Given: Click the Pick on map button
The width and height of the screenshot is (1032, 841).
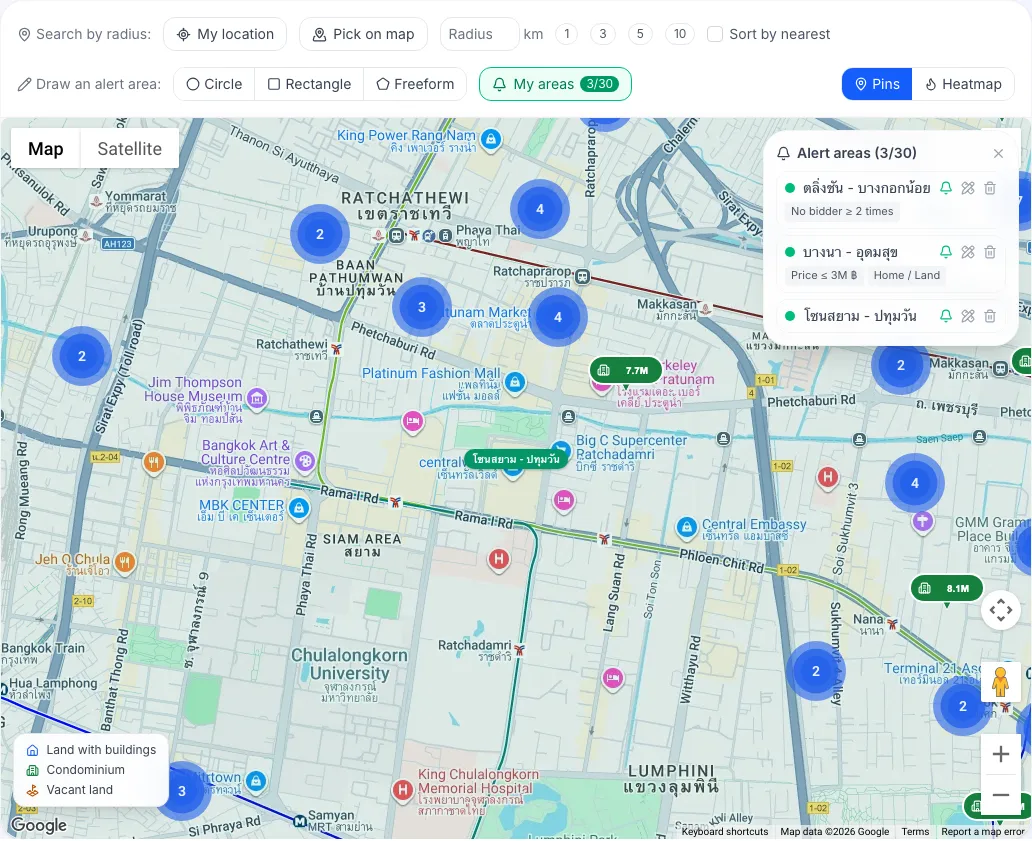Looking at the screenshot, I should tap(363, 34).
